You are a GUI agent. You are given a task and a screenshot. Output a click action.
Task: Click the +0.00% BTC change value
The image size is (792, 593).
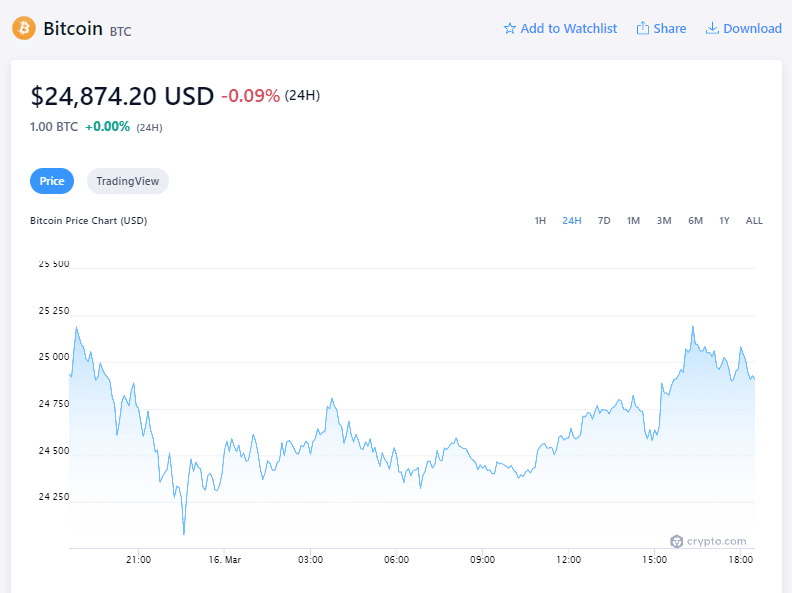[108, 126]
